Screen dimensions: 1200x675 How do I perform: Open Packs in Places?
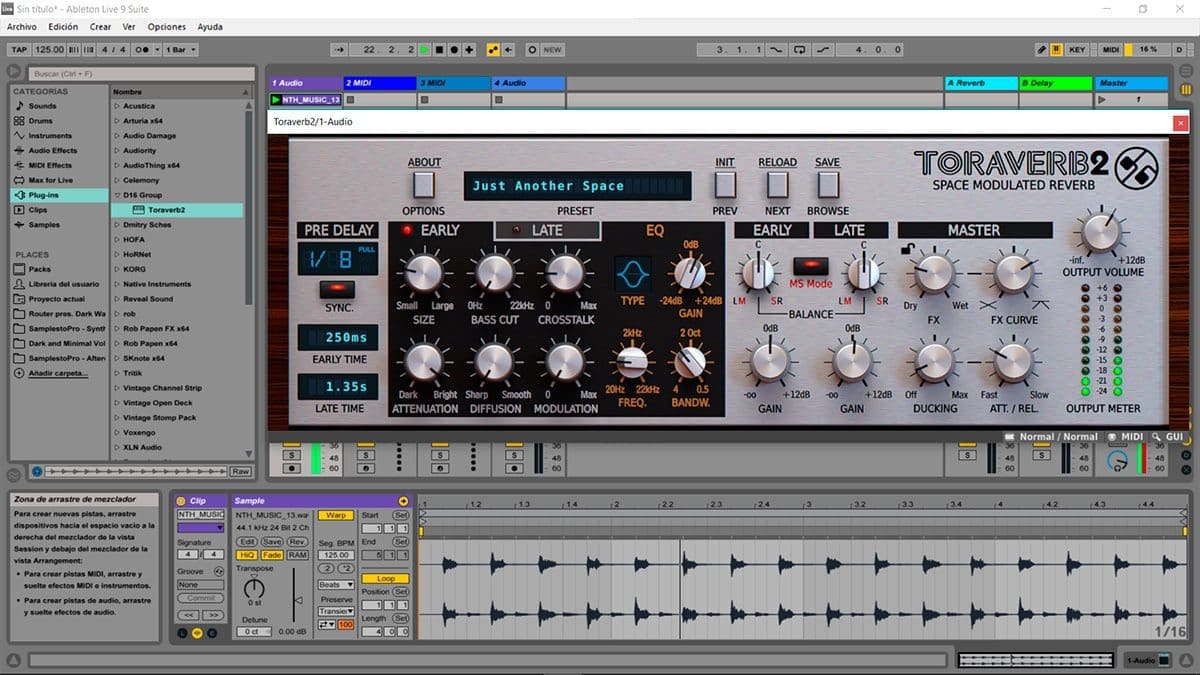point(39,269)
